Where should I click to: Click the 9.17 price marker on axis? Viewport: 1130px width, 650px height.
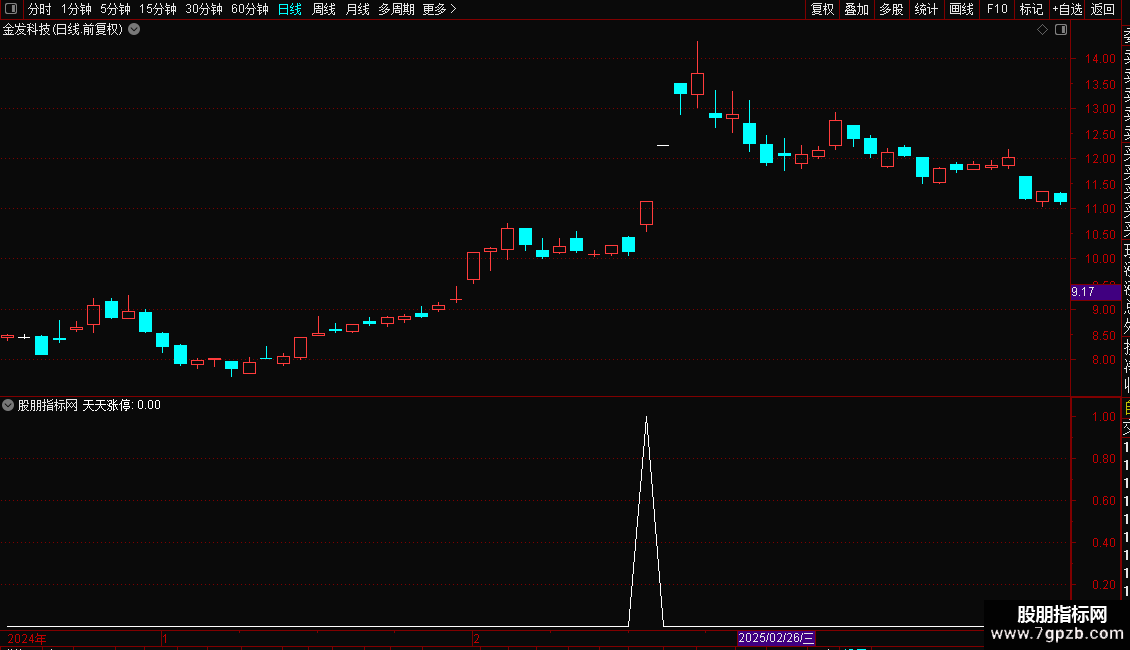pos(1095,292)
